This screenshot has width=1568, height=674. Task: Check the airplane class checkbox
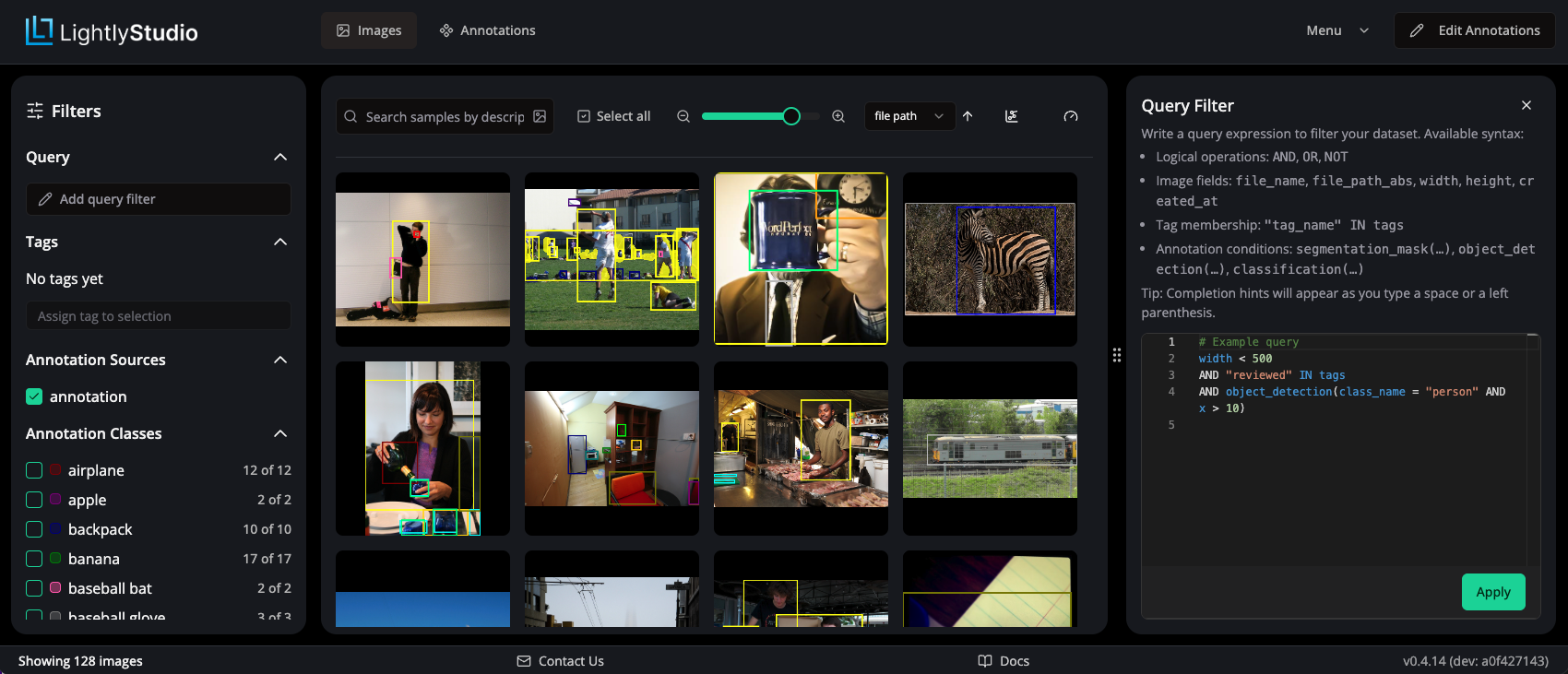pos(34,470)
